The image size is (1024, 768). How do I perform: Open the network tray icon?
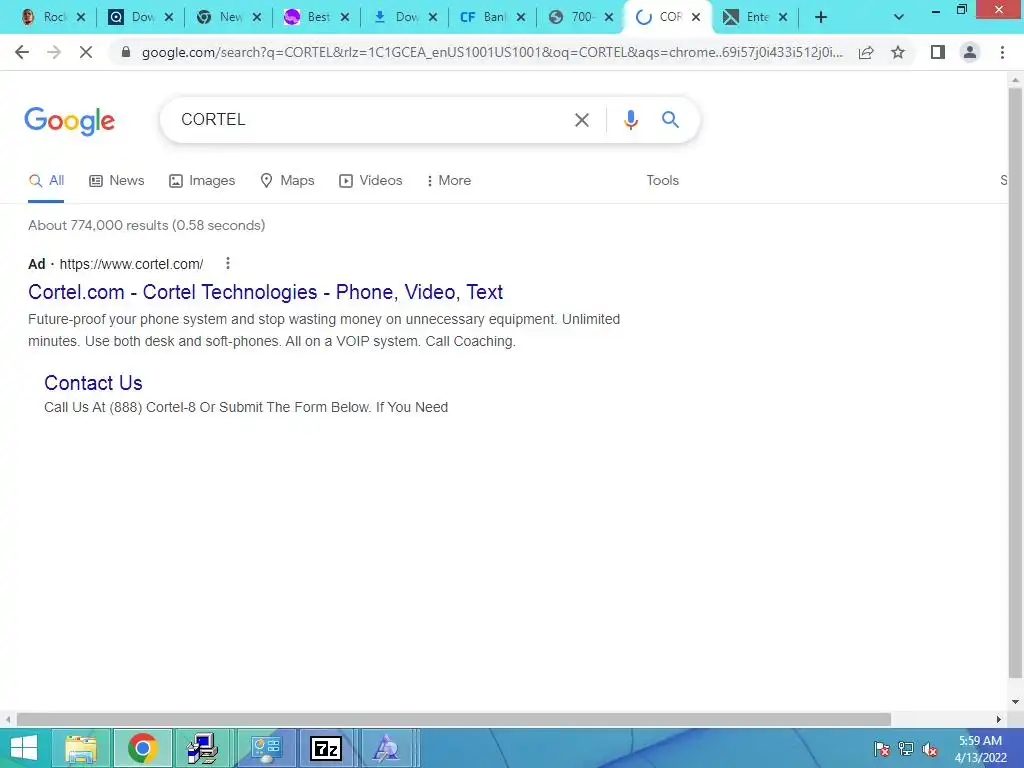(x=906, y=749)
